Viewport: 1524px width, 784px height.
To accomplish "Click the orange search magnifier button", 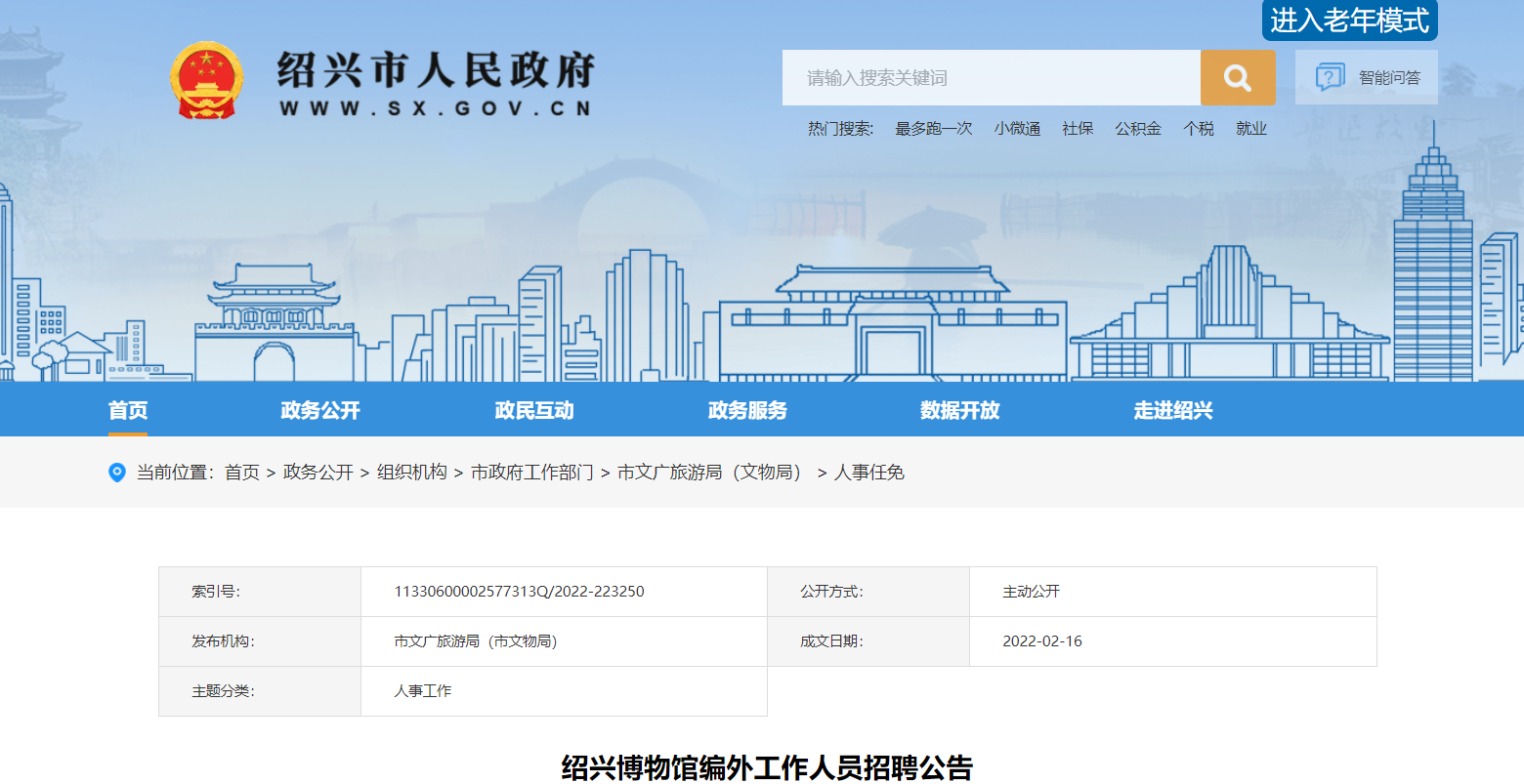I will pos(1237,78).
